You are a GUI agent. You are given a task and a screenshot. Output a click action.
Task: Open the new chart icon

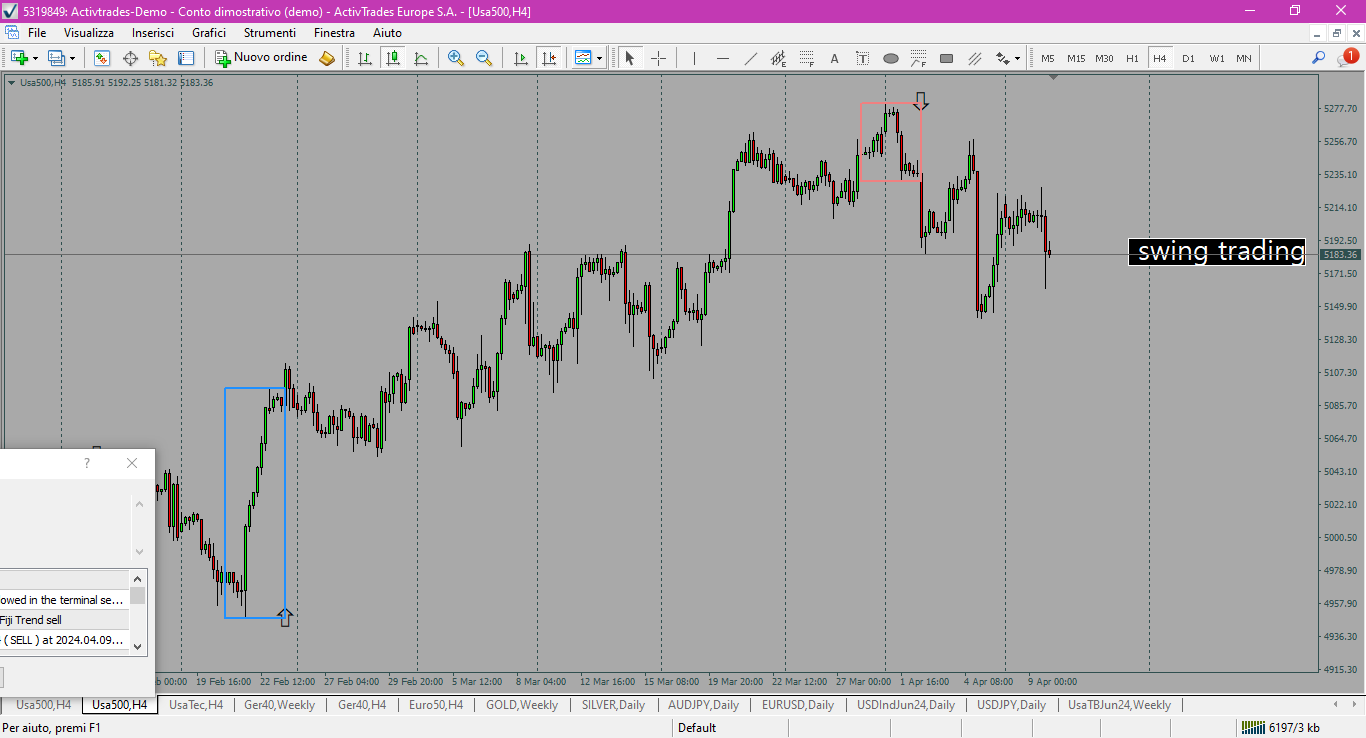coord(18,58)
